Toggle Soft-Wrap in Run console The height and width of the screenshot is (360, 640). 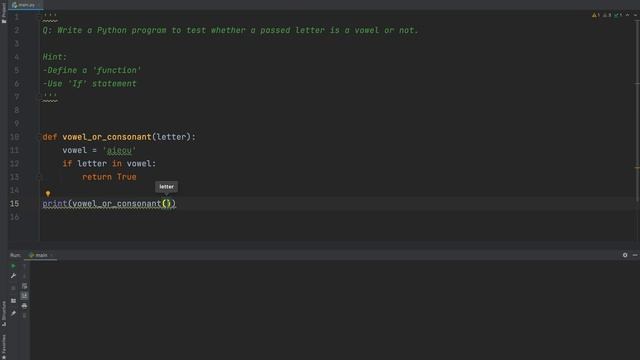(x=24, y=286)
